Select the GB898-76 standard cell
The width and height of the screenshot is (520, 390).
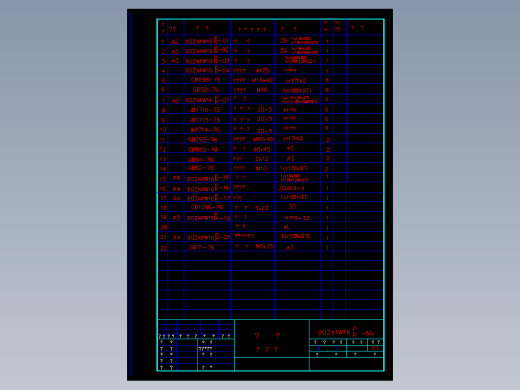tap(206, 80)
